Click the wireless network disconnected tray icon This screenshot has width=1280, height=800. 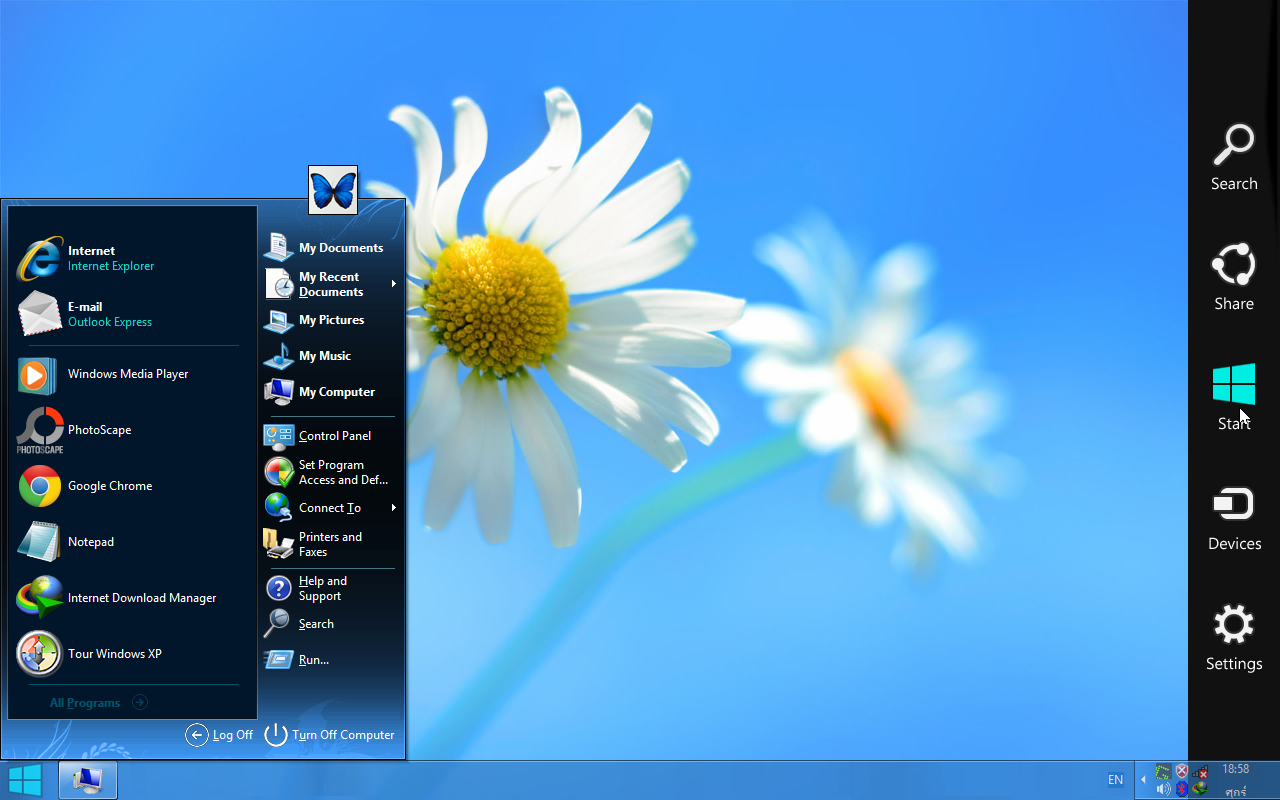click(1200, 771)
